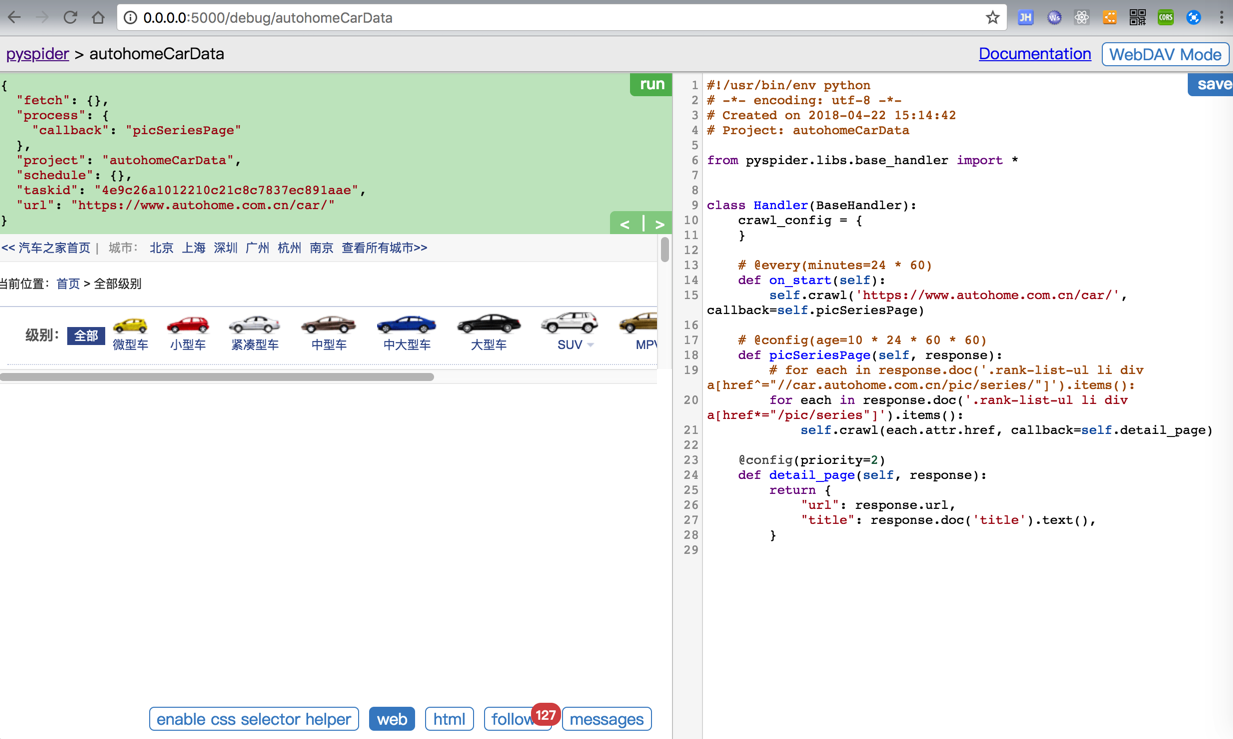Click the horizontal scrollbar in web preview

[x=217, y=377]
